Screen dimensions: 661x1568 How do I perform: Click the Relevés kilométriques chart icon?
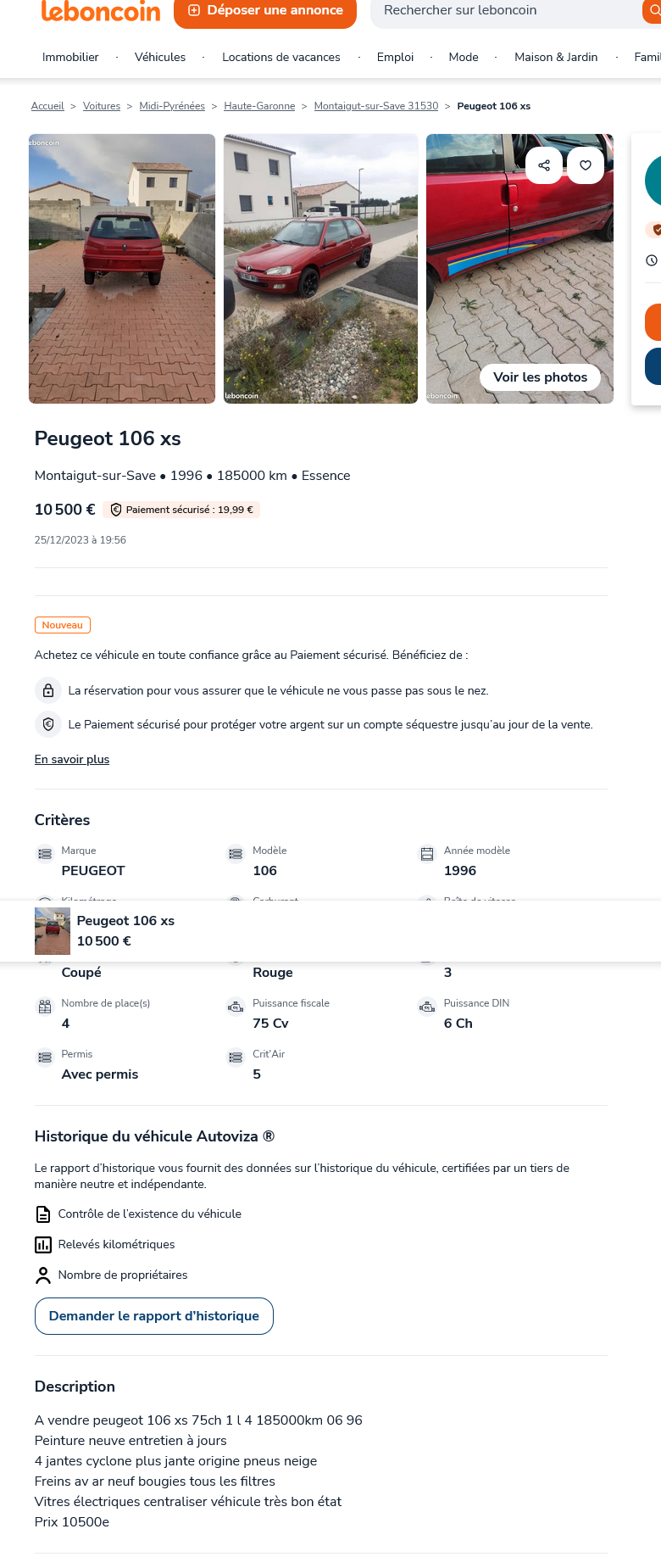[x=43, y=1245]
